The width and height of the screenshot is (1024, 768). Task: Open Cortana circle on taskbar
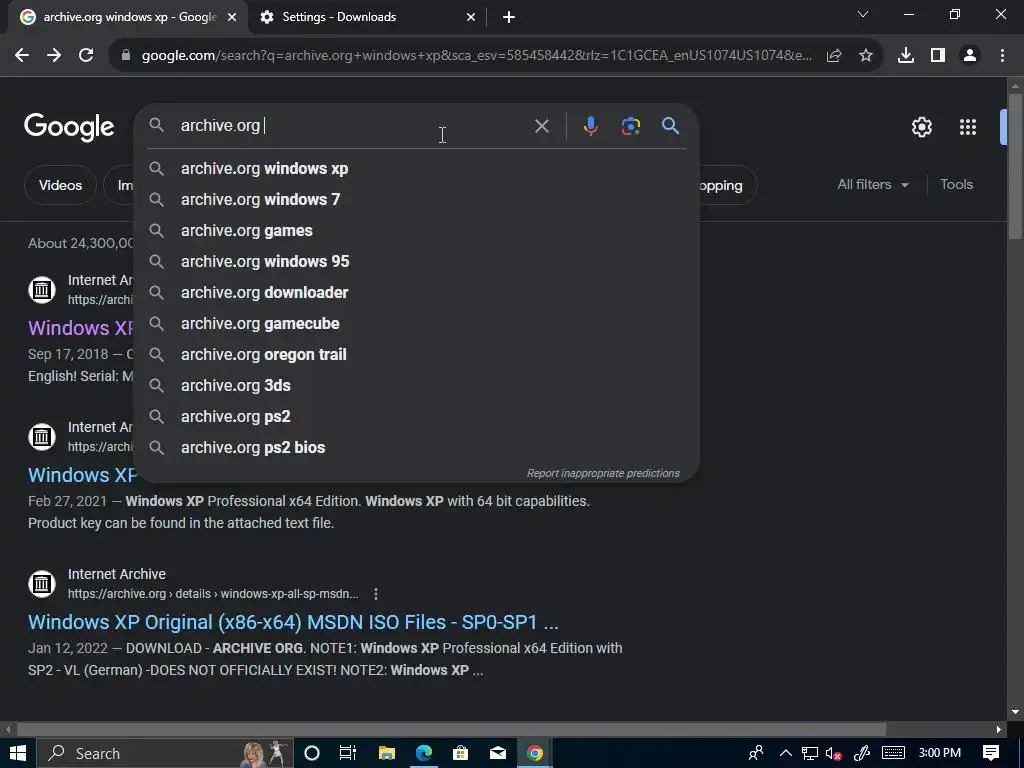click(x=312, y=754)
